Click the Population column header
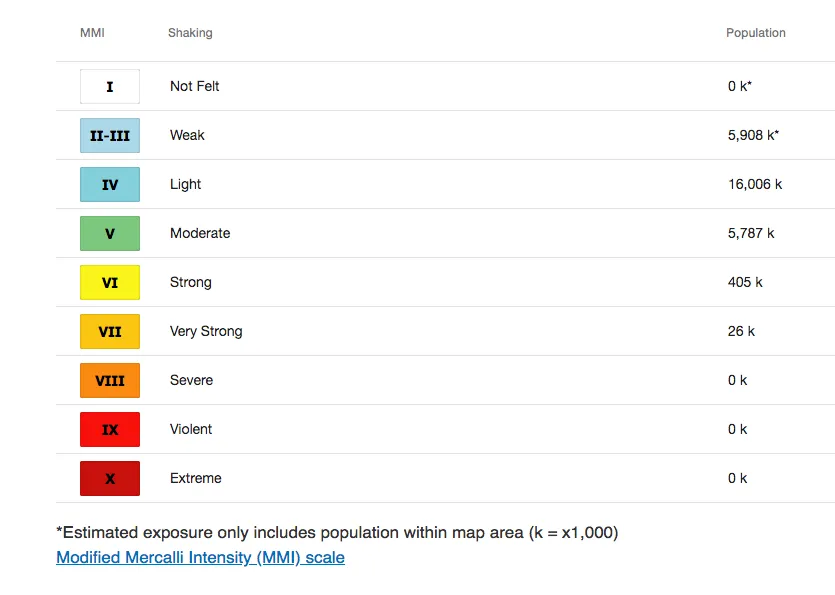 tap(756, 33)
